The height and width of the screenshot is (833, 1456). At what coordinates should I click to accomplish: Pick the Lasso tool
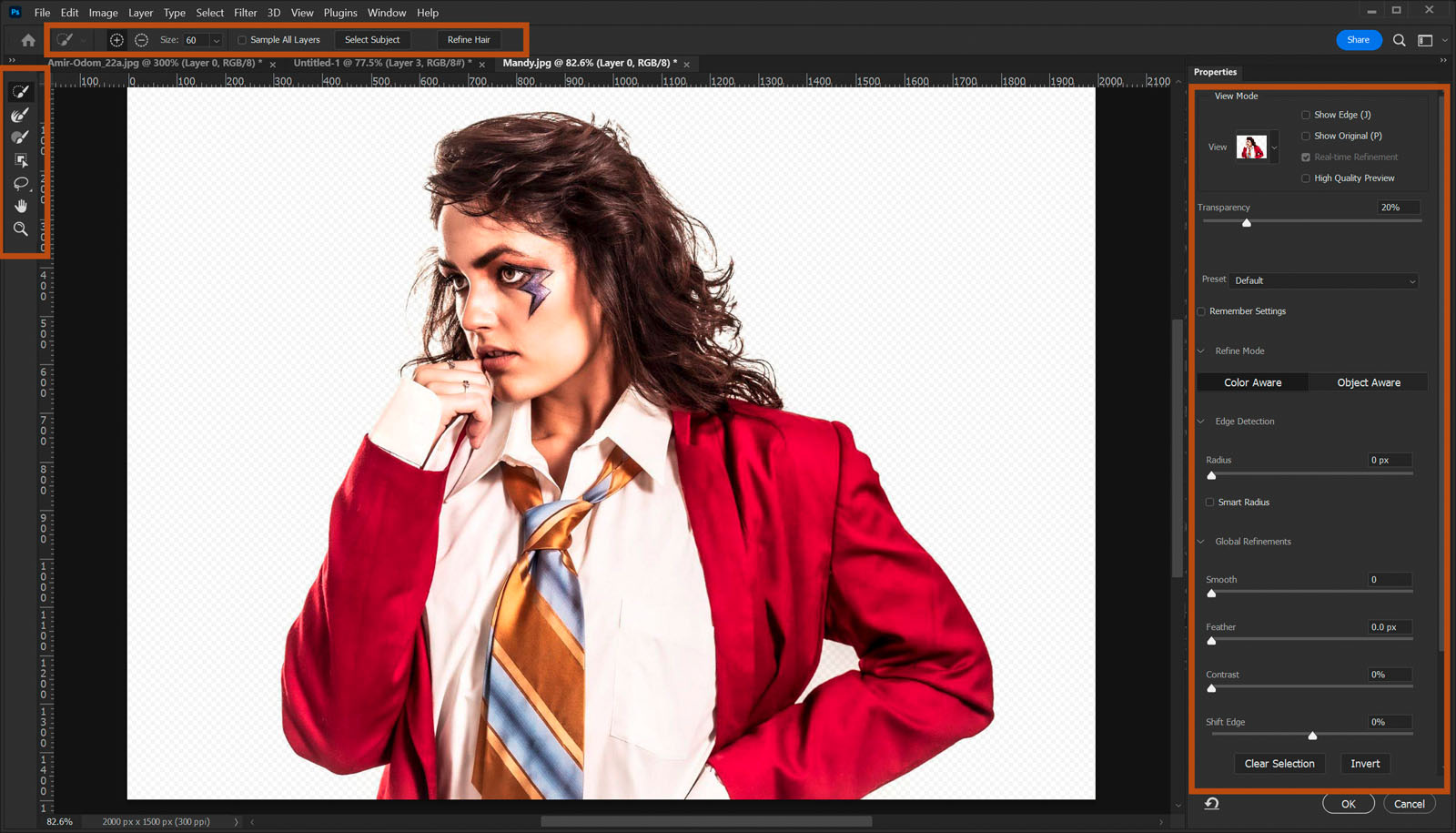[20, 183]
